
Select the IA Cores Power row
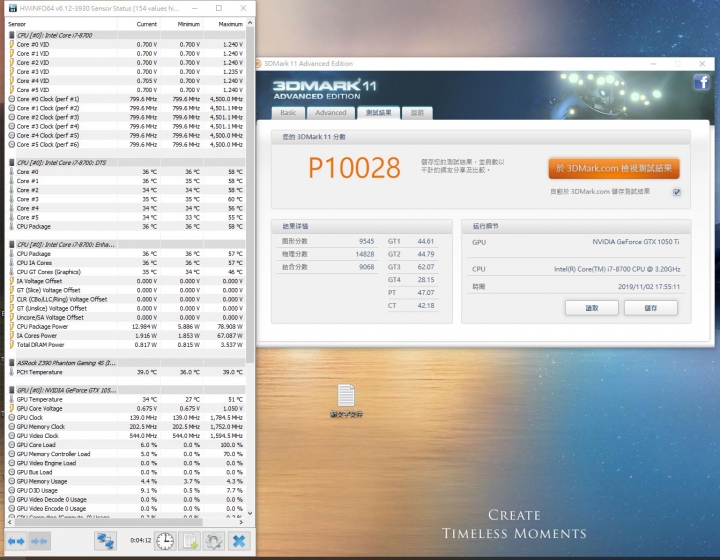pos(126,336)
